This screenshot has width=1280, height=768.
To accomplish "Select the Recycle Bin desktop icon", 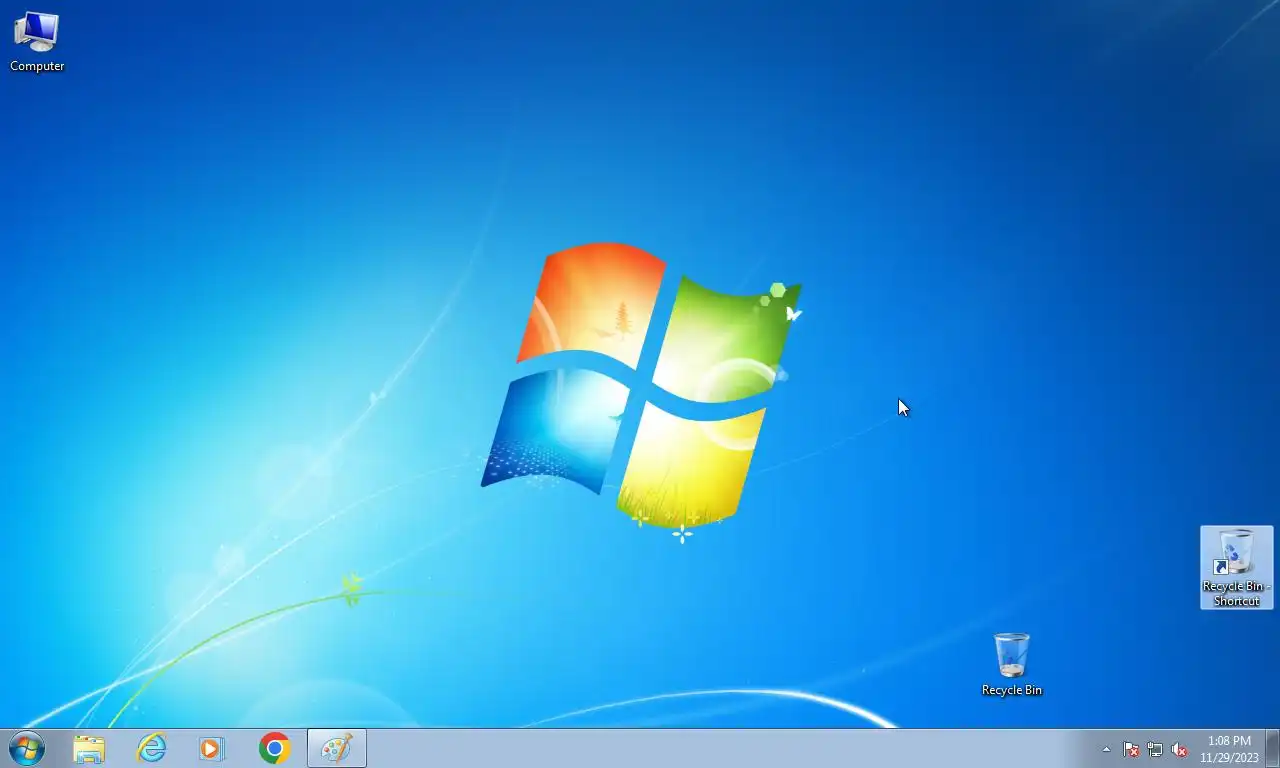I will (x=1011, y=664).
